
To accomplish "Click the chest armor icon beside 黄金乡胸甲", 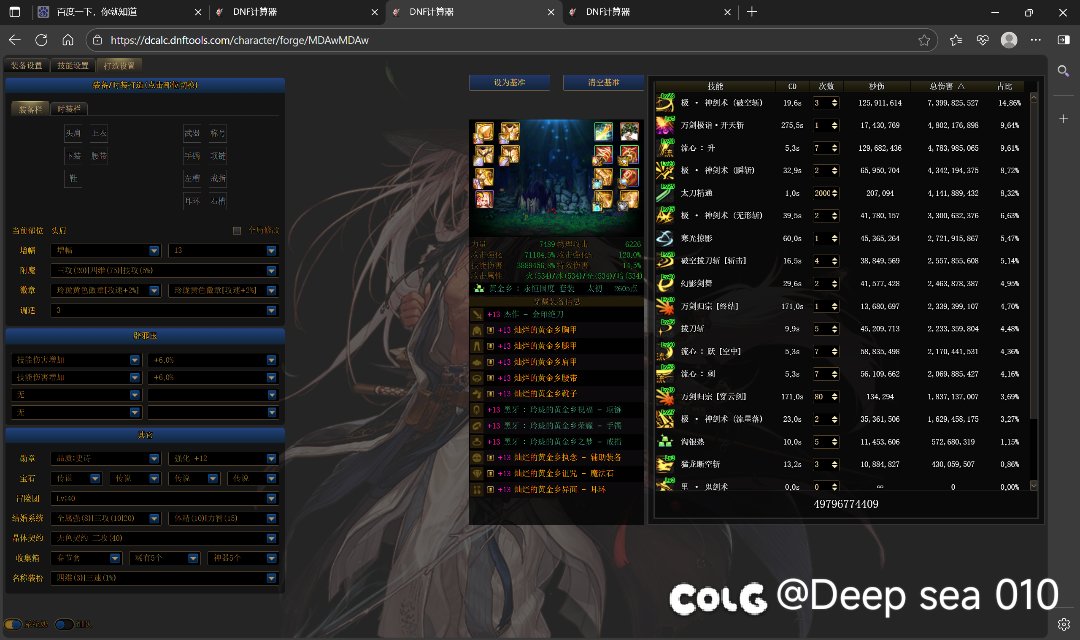I will coord(477,330).
